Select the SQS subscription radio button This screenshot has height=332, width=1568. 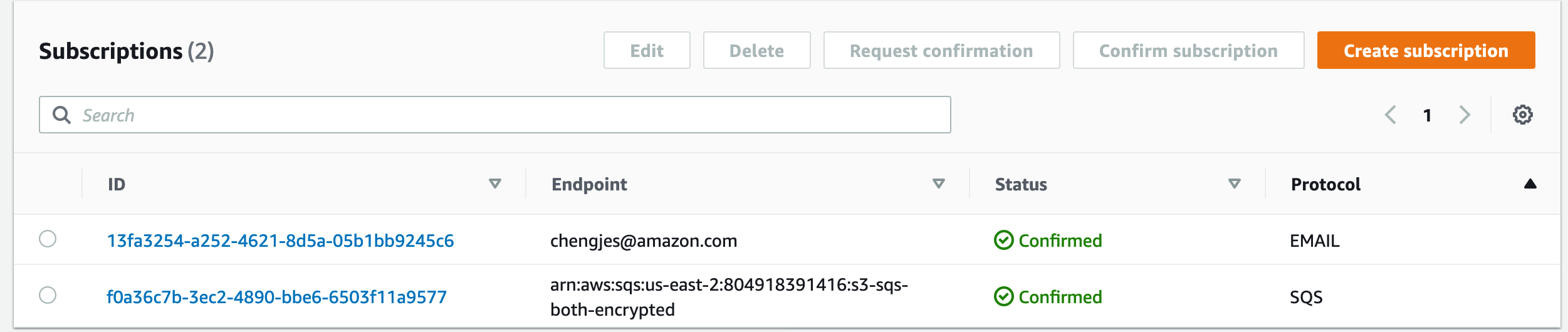48,295
